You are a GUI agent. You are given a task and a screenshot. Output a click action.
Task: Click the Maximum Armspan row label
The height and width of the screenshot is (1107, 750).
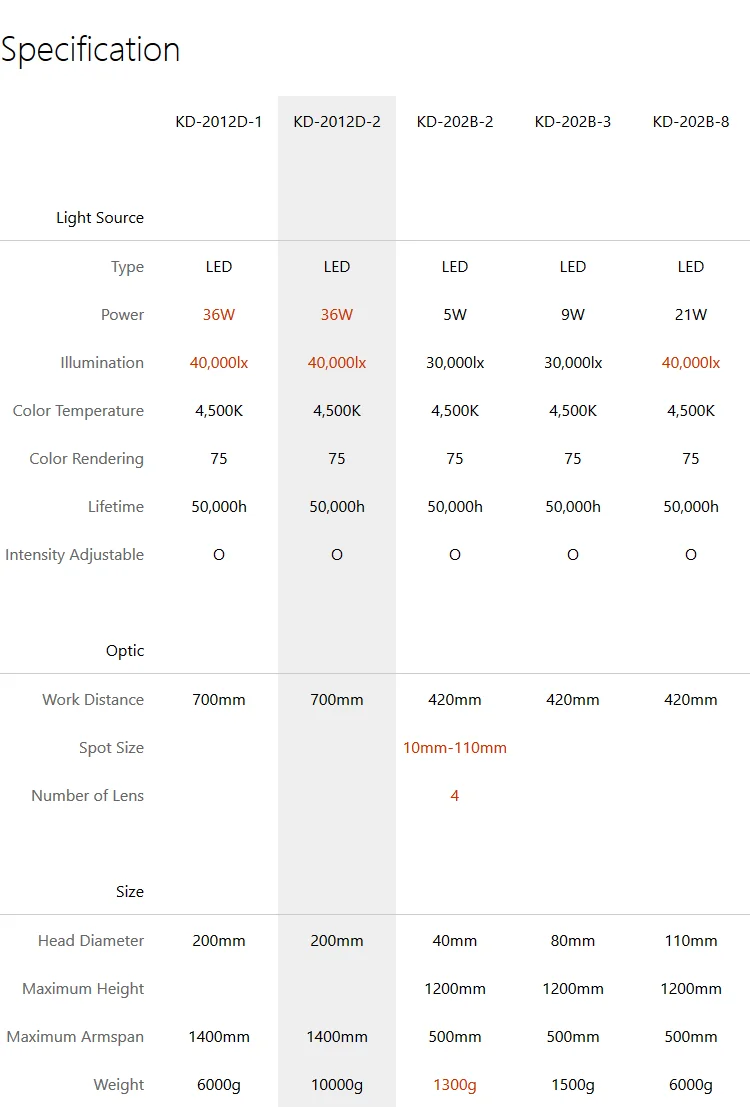(75, 1037)
